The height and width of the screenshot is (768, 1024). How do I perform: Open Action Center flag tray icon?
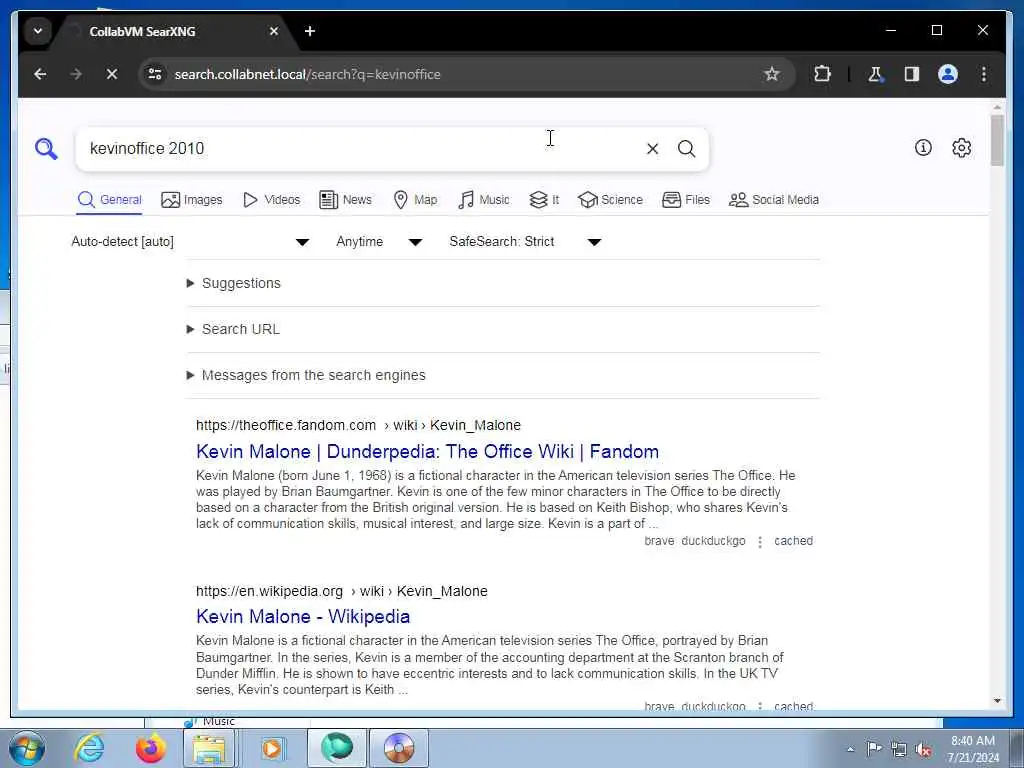tap(874, 748)
